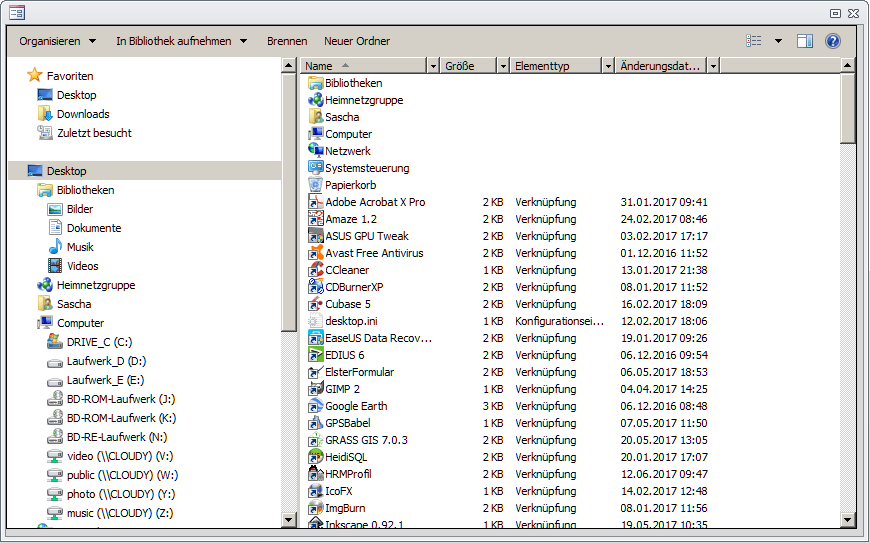870x543 pixels.
Task: Click the IcoFX shortcut icon
Action: click(x=316, y=491)
